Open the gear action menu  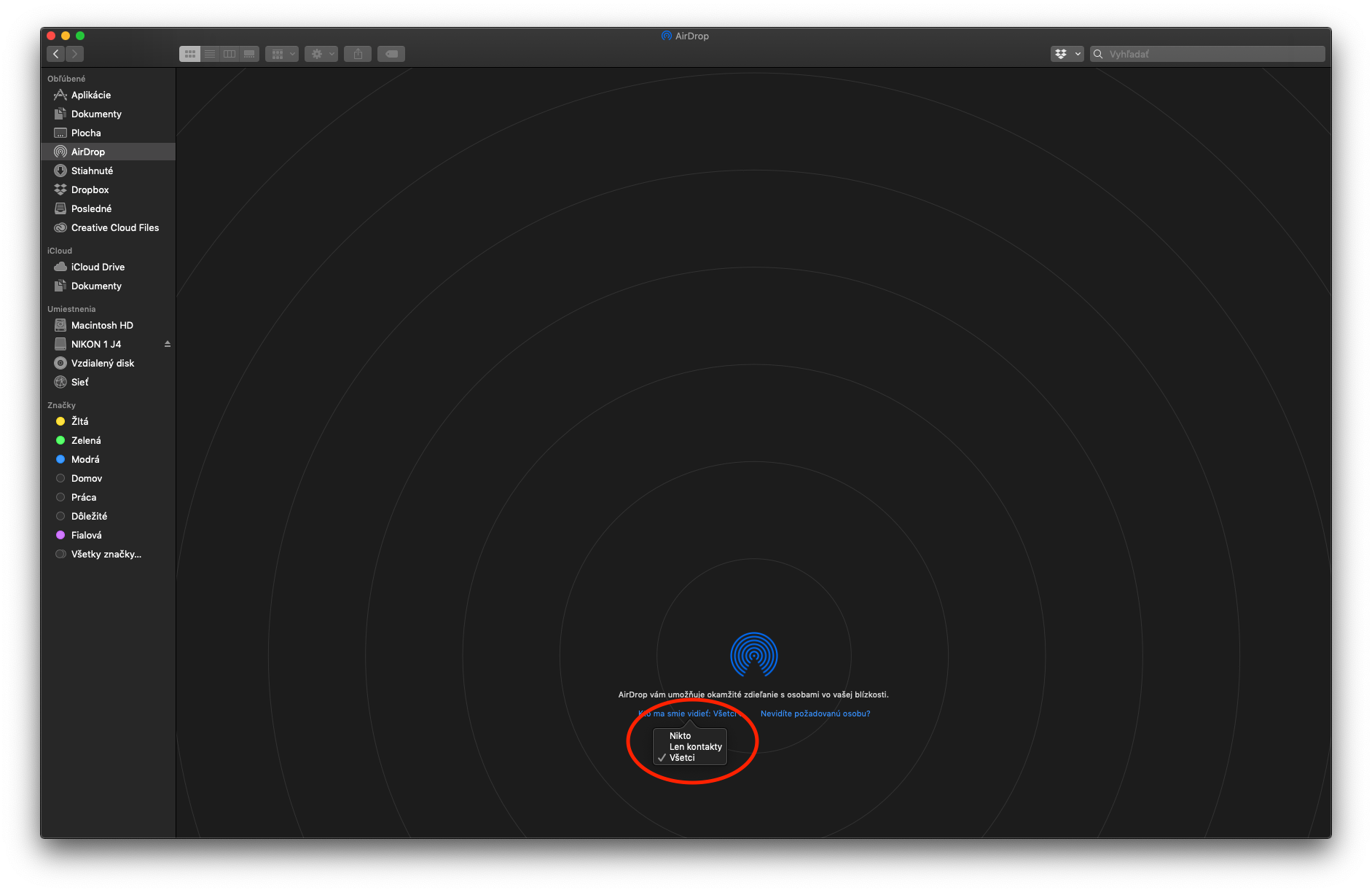(x=321, y=54)
